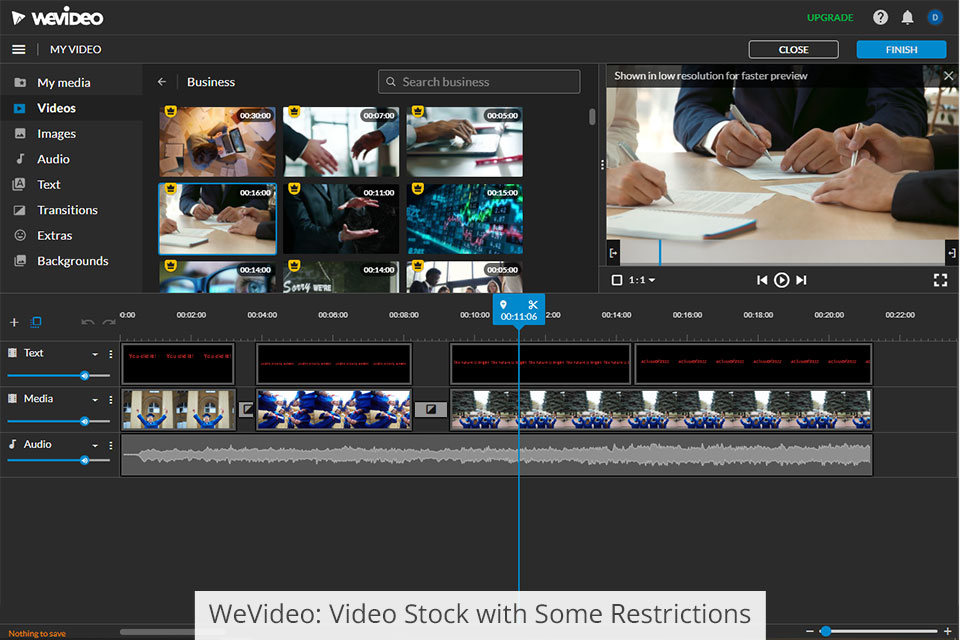Expand the Audio track dropdown

95,445
